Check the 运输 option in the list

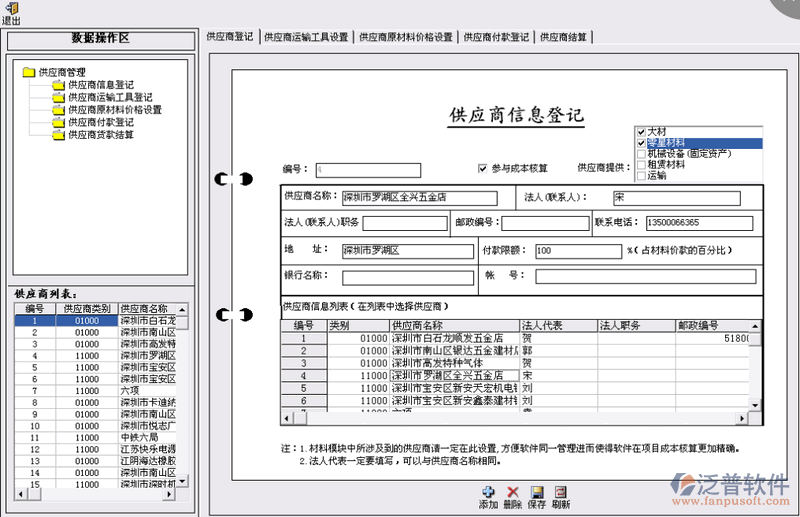pyautogui.click(x=641, y=176)
